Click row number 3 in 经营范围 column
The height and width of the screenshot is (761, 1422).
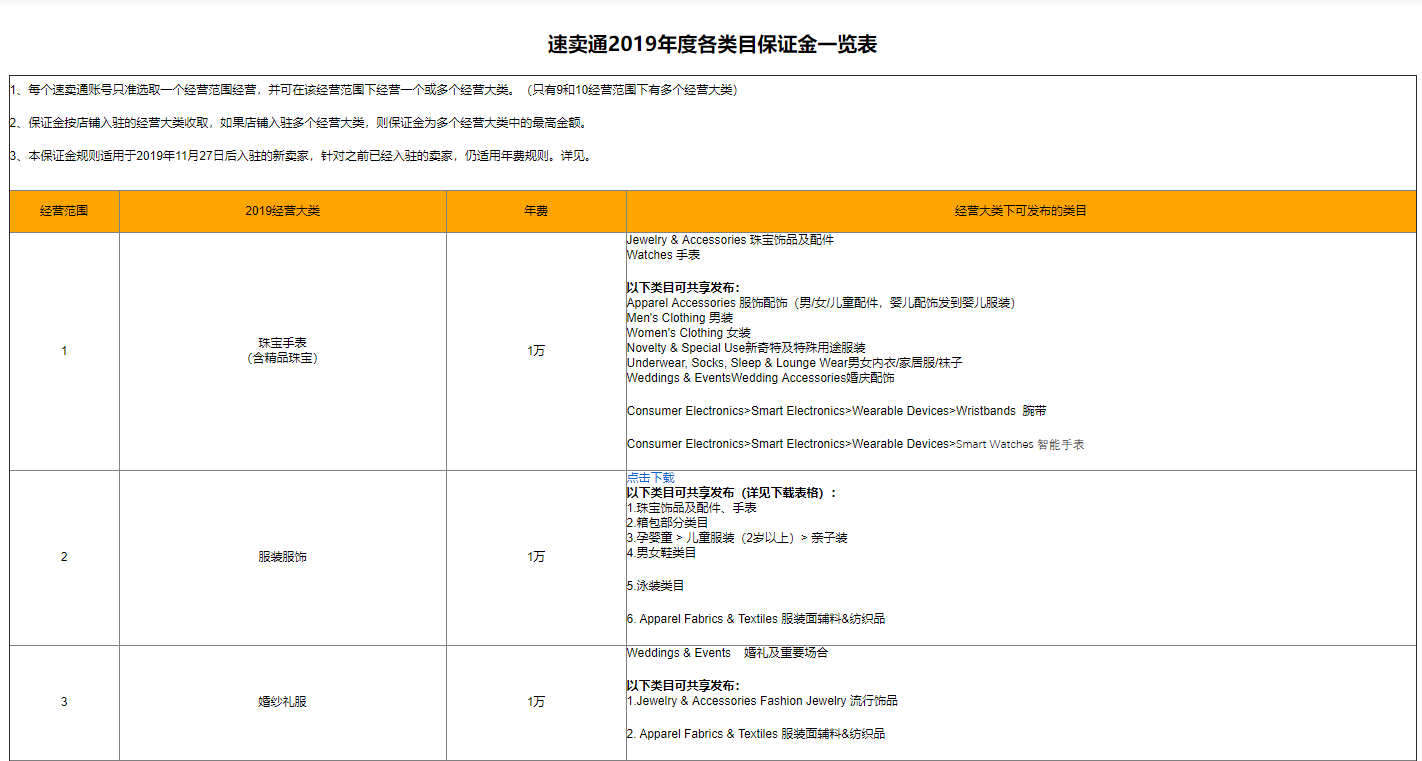pyautogui.click(x=63, y=702)
